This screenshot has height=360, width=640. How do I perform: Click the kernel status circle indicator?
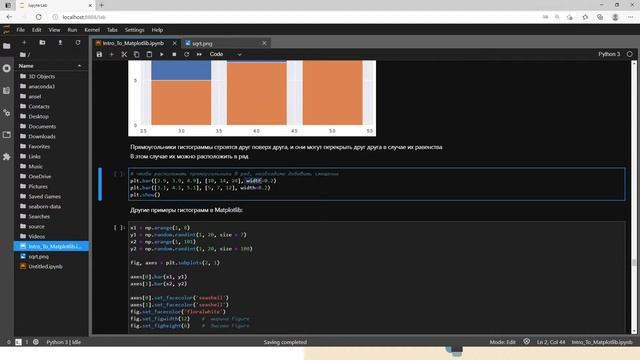click(630, 54)
